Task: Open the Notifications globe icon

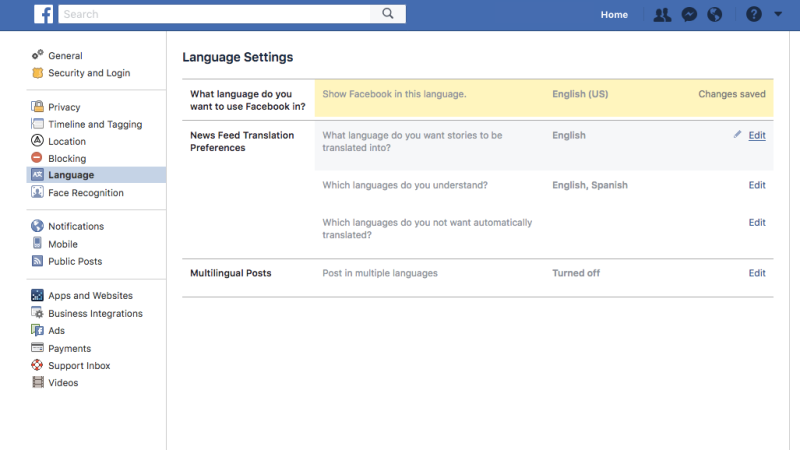Action: [x=714, y=15]
